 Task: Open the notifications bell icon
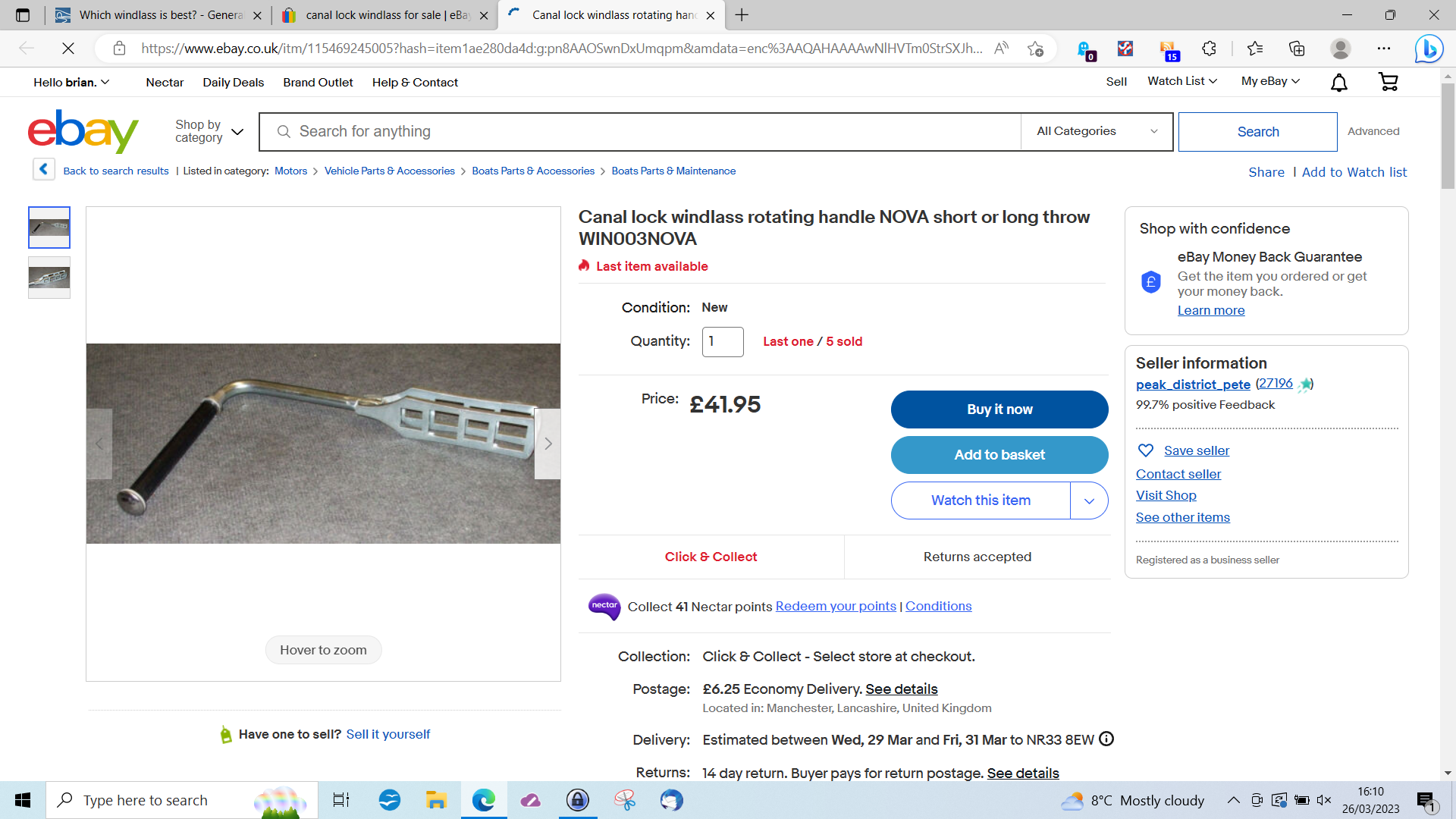(1339, 82)
